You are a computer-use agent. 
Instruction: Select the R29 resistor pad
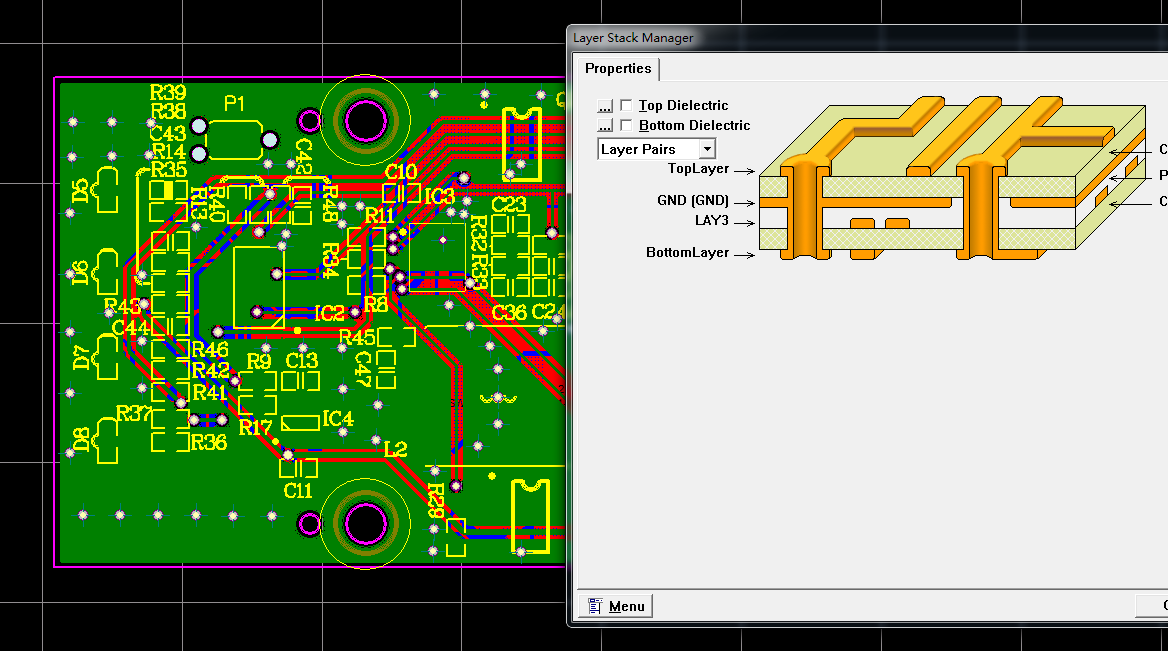(x=456, y=536)
